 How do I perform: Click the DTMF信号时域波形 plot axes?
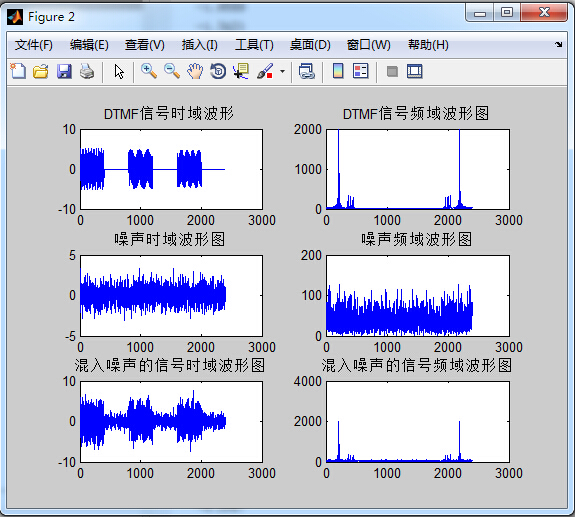(171, 169)
